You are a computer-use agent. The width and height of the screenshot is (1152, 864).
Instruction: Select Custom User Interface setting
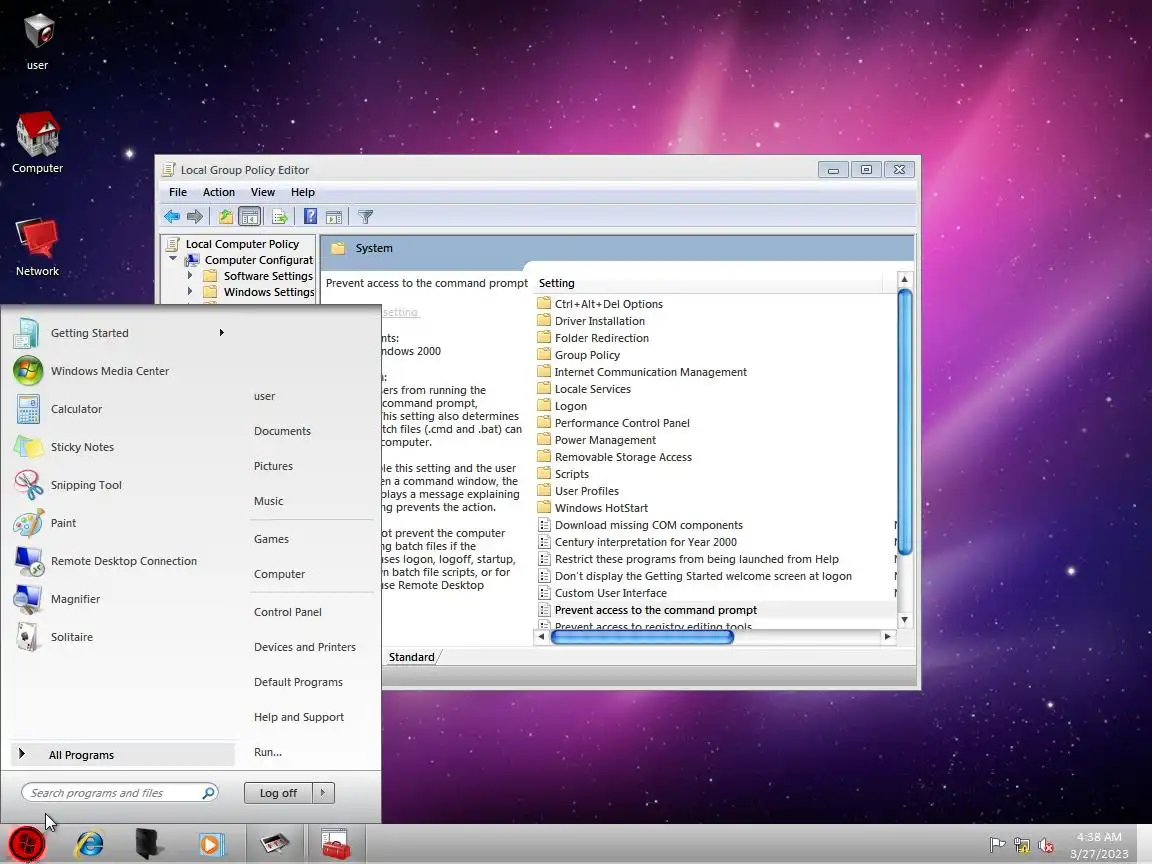pos(611,593)
